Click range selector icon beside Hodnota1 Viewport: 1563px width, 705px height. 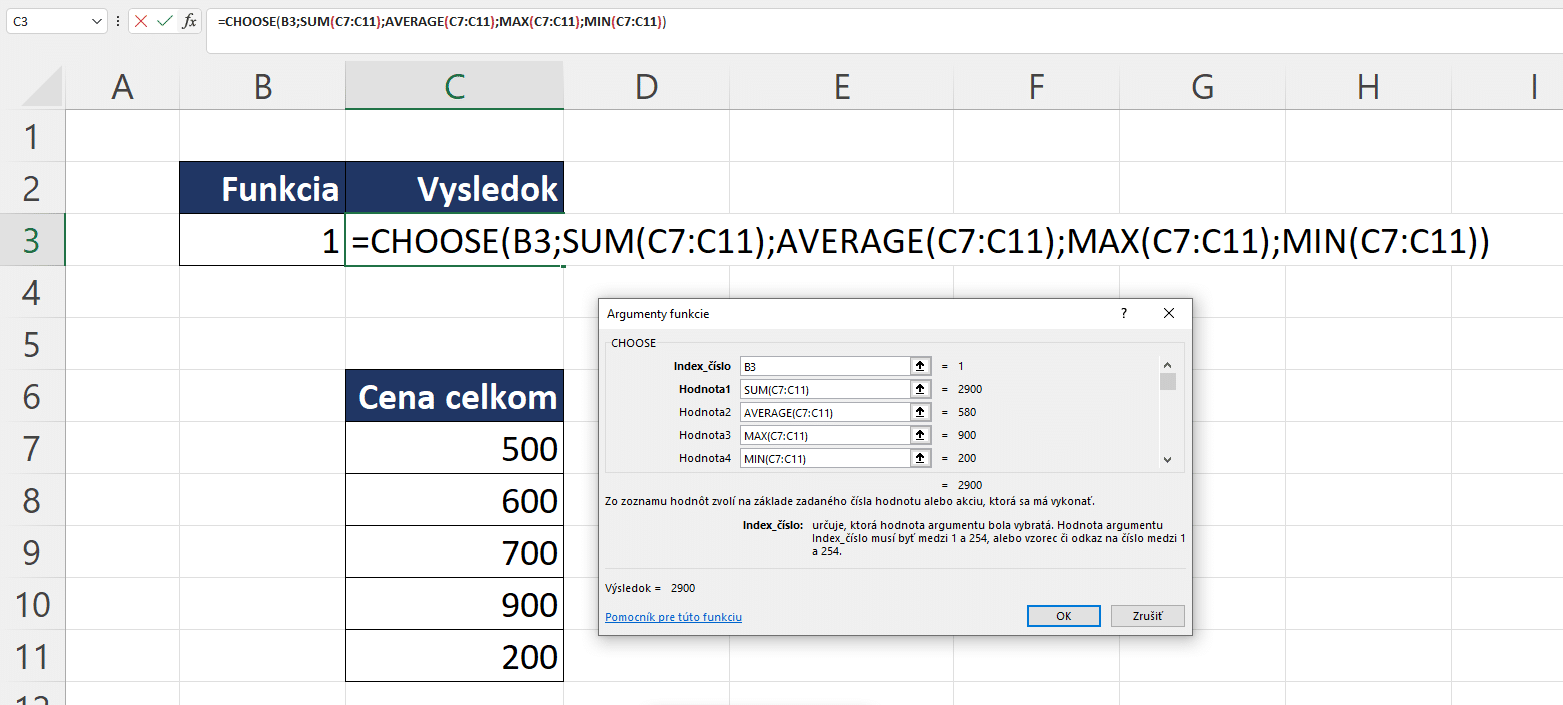(x=920, y=389)
